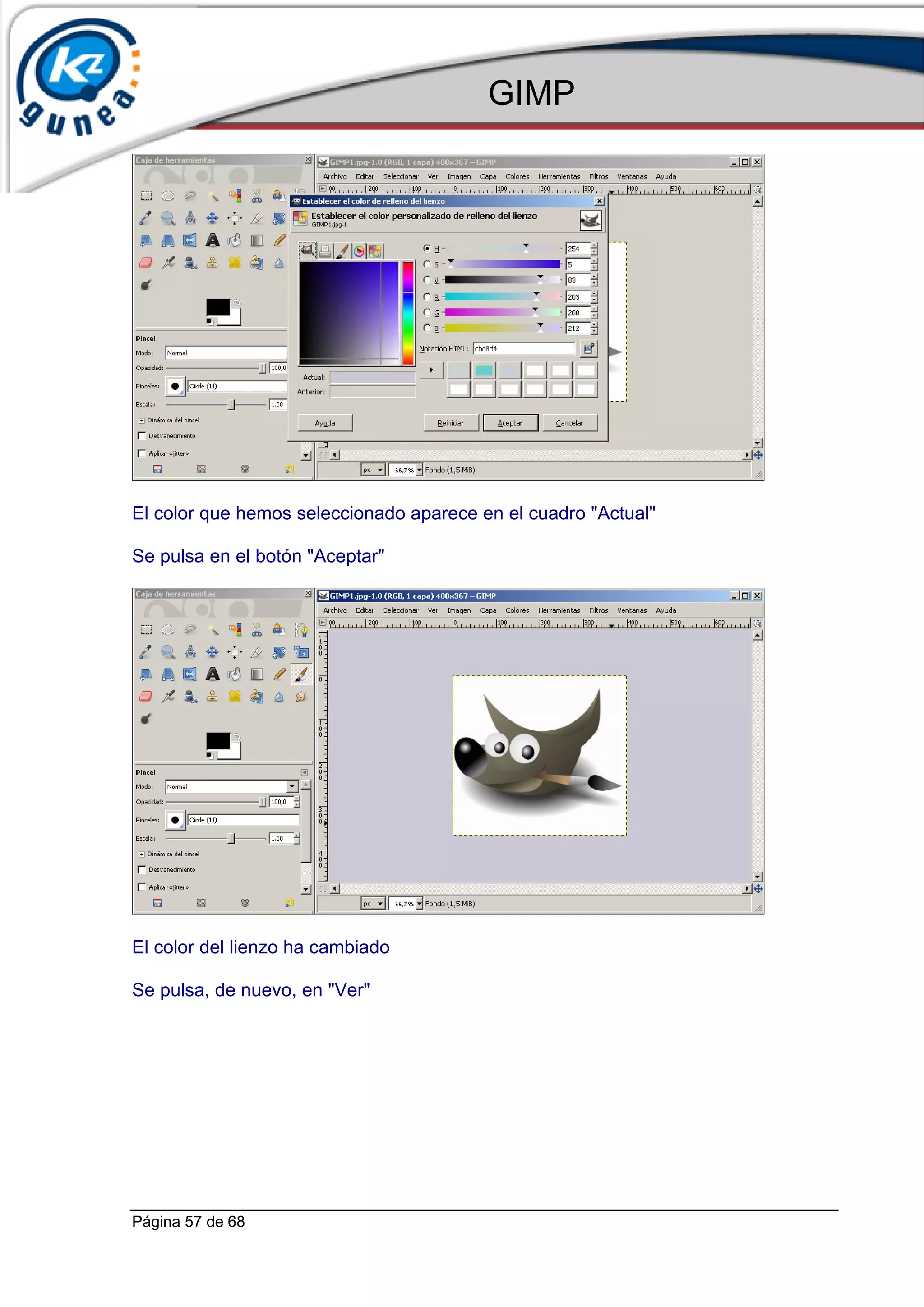Open the px unit dropdown in the Wilber image window
The height and width of the screenshot is (1307, 924).
[x=374, y=903]
